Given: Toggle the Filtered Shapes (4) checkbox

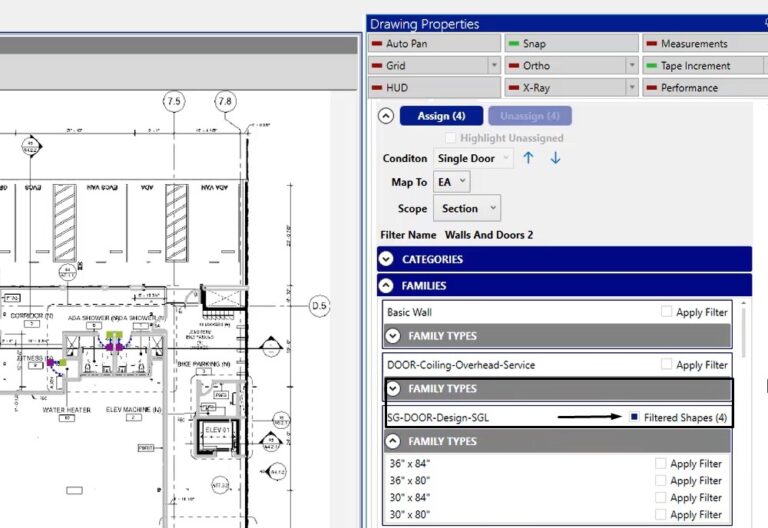Looking at the screenshot, I should coord(634,417).
